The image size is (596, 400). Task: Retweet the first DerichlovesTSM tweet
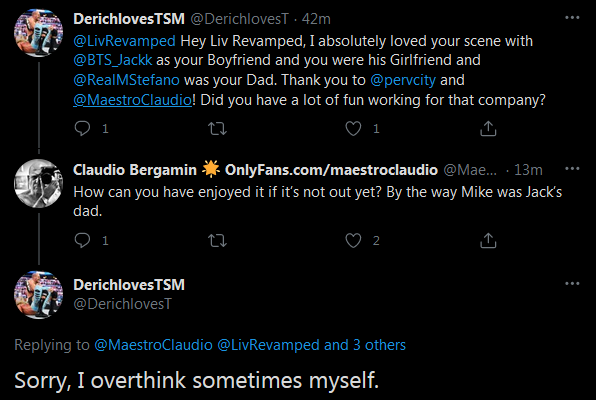217,129
